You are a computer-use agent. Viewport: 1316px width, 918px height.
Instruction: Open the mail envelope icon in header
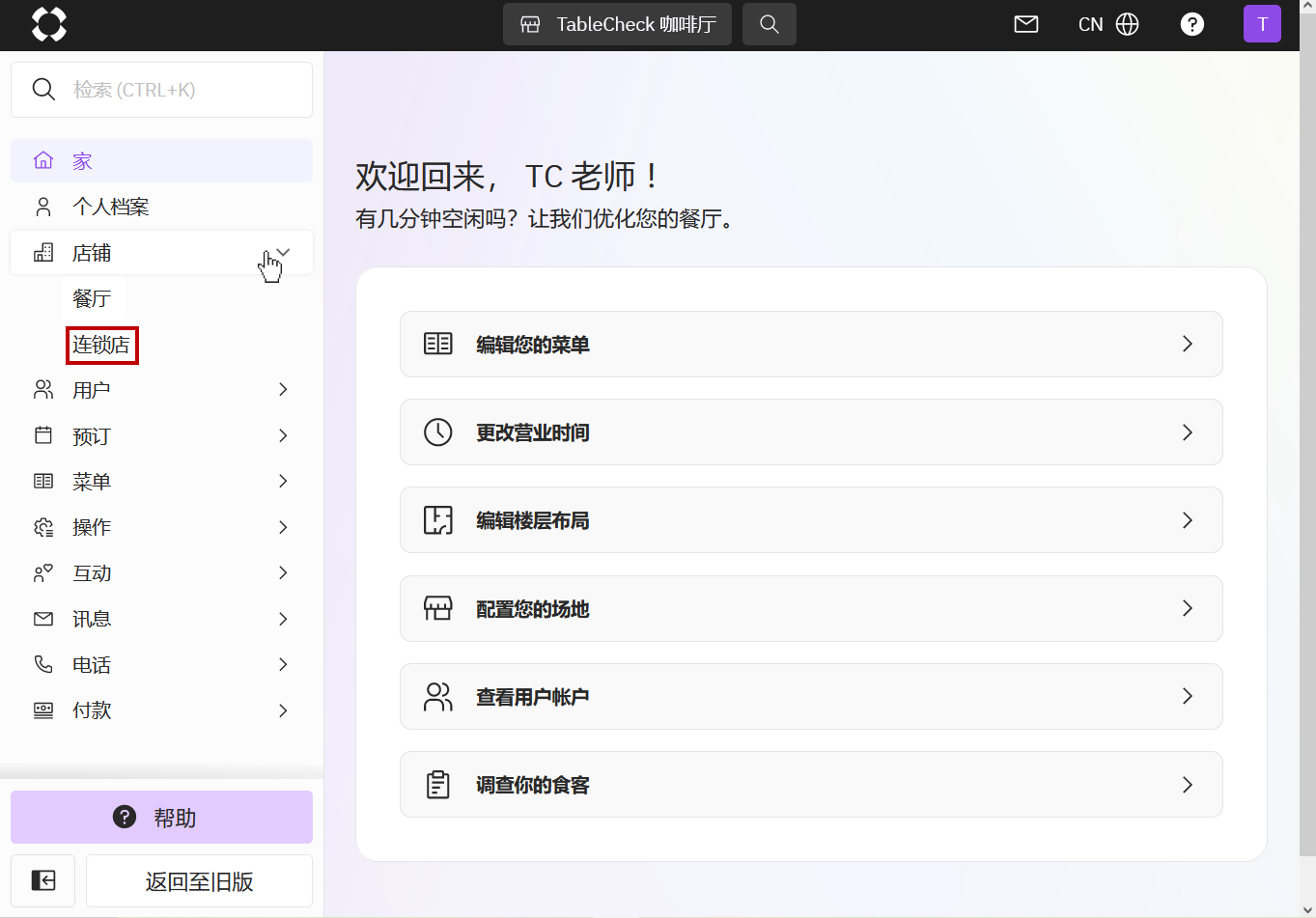tap(1026, 24)
